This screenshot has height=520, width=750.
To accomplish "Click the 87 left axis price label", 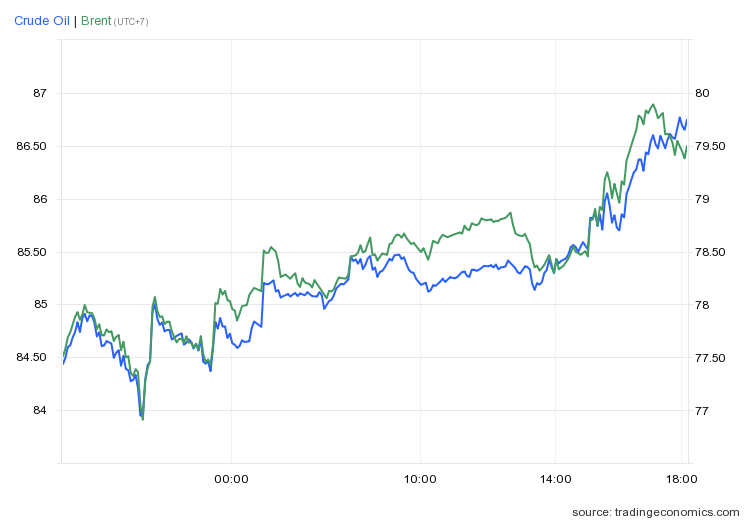I will (40, 94).
